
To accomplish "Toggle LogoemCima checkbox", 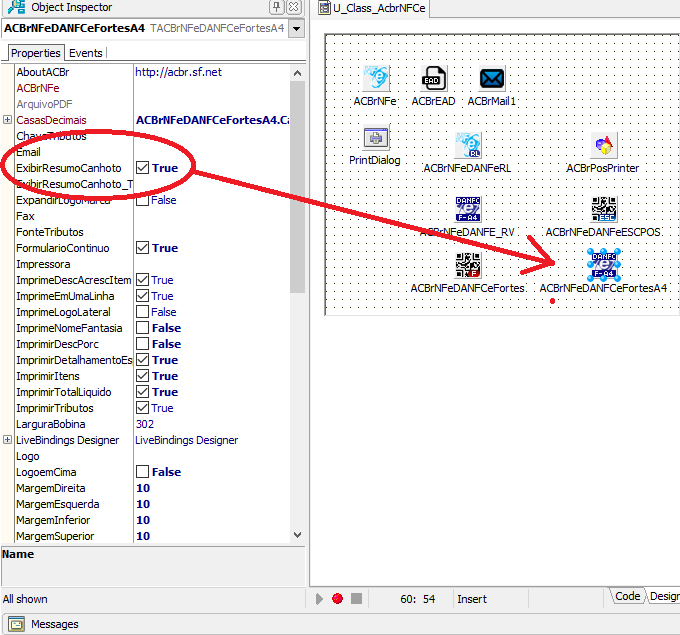I will [x=142, y=471].
